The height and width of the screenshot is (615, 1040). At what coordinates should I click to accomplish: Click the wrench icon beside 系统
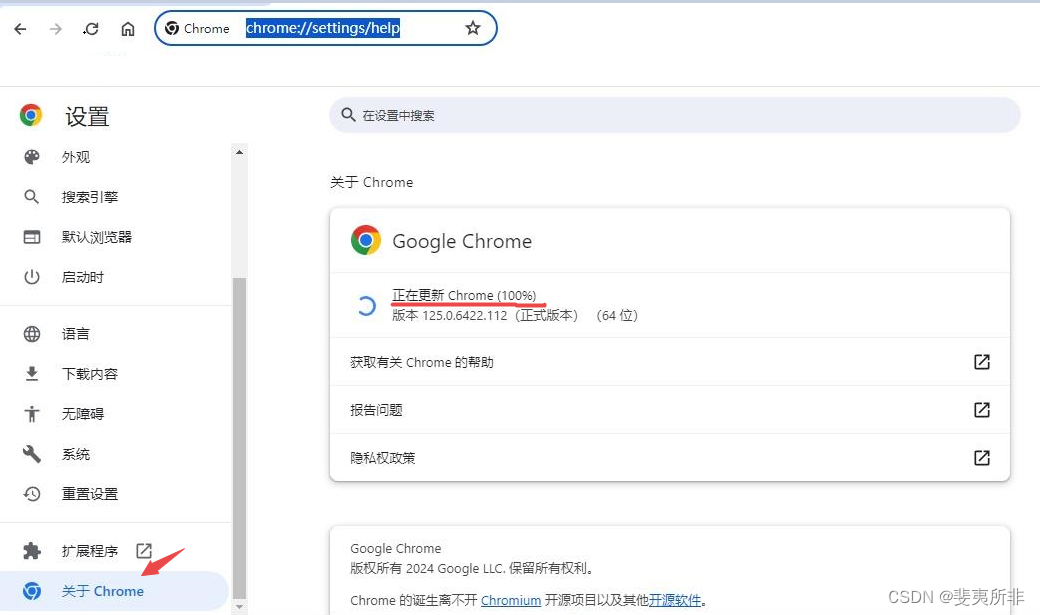tap(32, 454)
